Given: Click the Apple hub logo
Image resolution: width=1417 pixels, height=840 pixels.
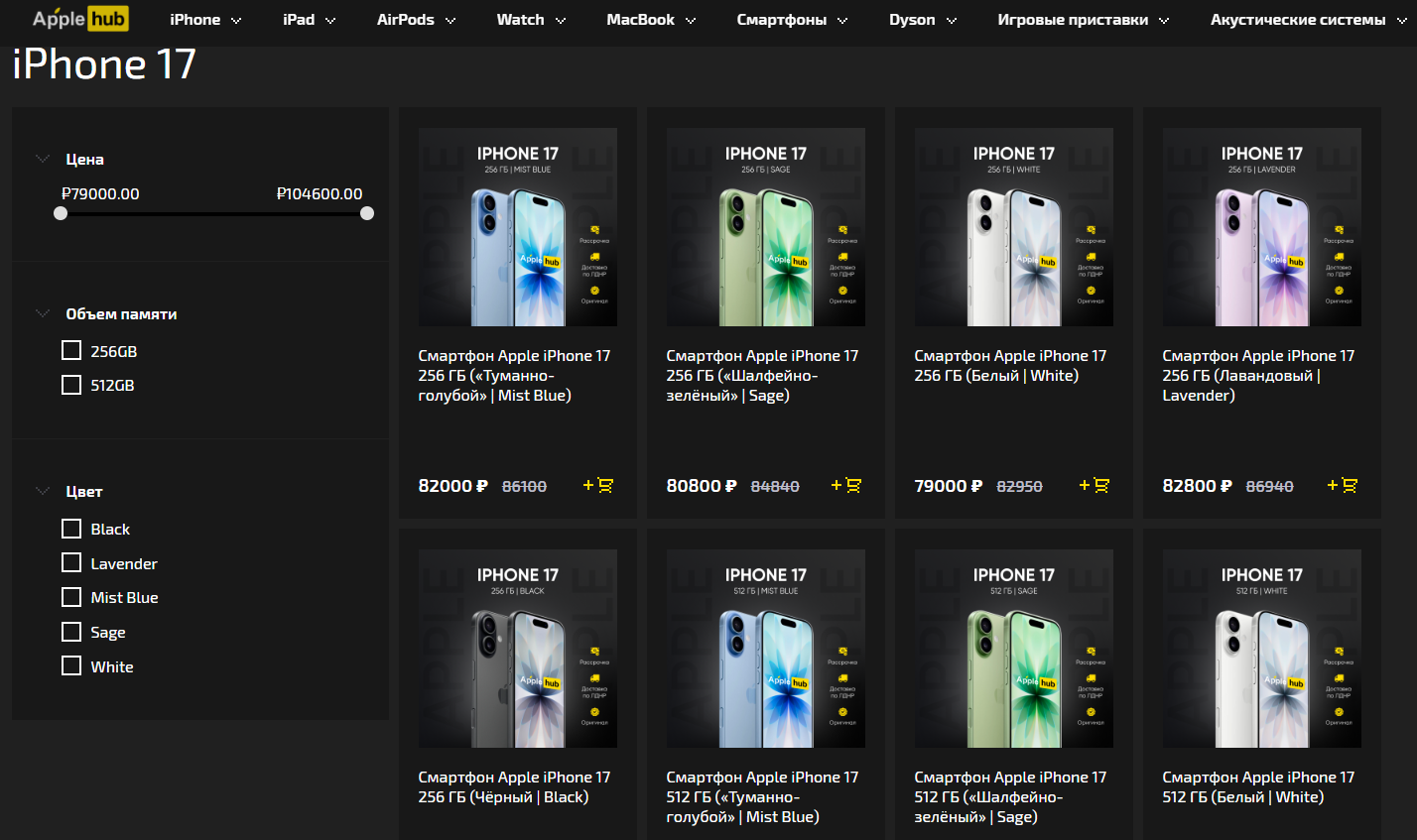Looking at the screenshot, I should coord(79,19).
